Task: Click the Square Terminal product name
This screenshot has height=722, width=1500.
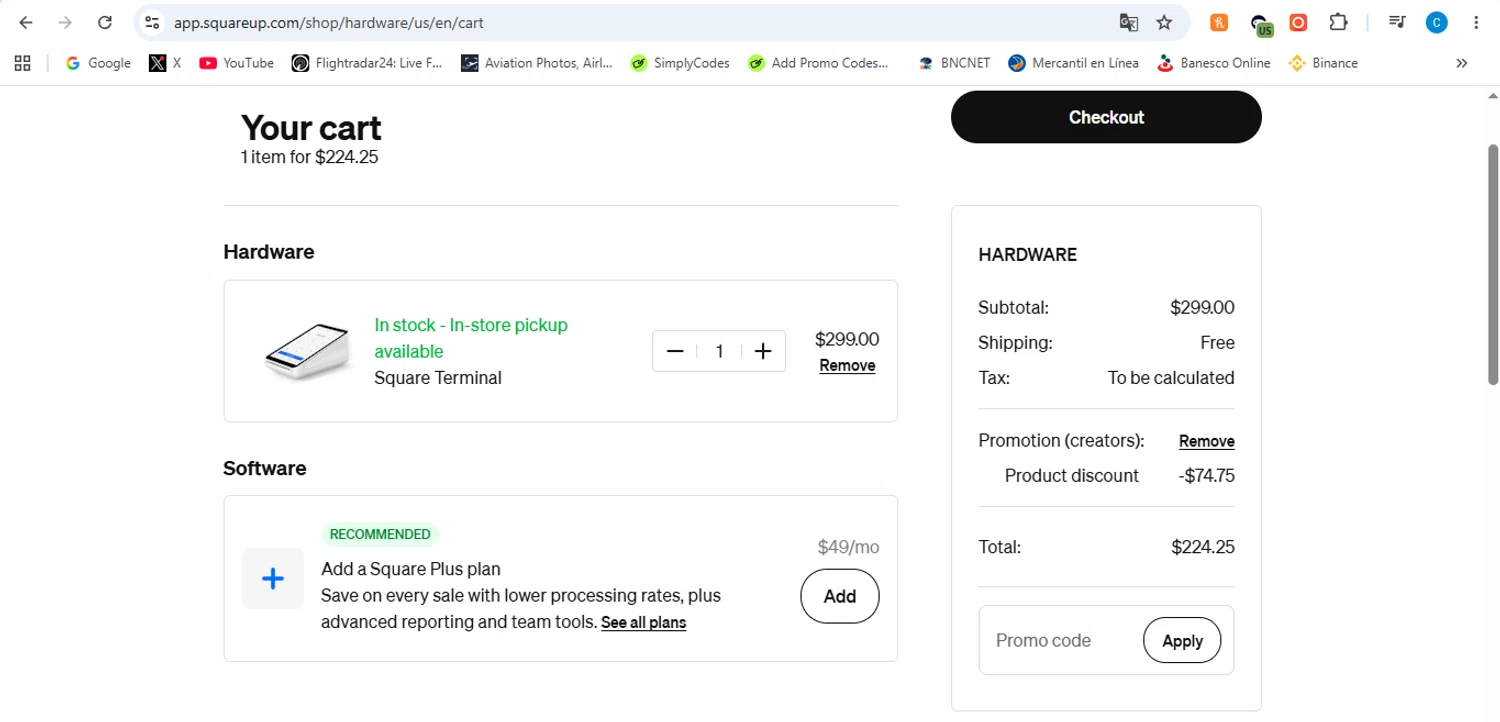Action: [x=438, y=378]
